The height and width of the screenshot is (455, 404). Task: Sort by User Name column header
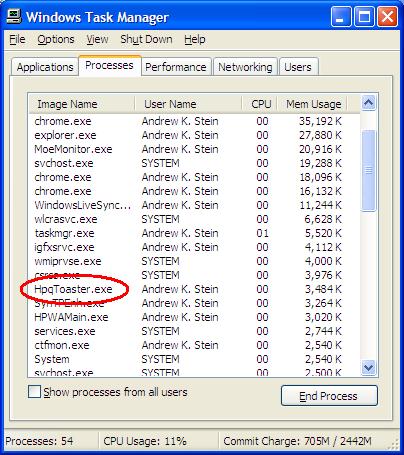[188, 104]
